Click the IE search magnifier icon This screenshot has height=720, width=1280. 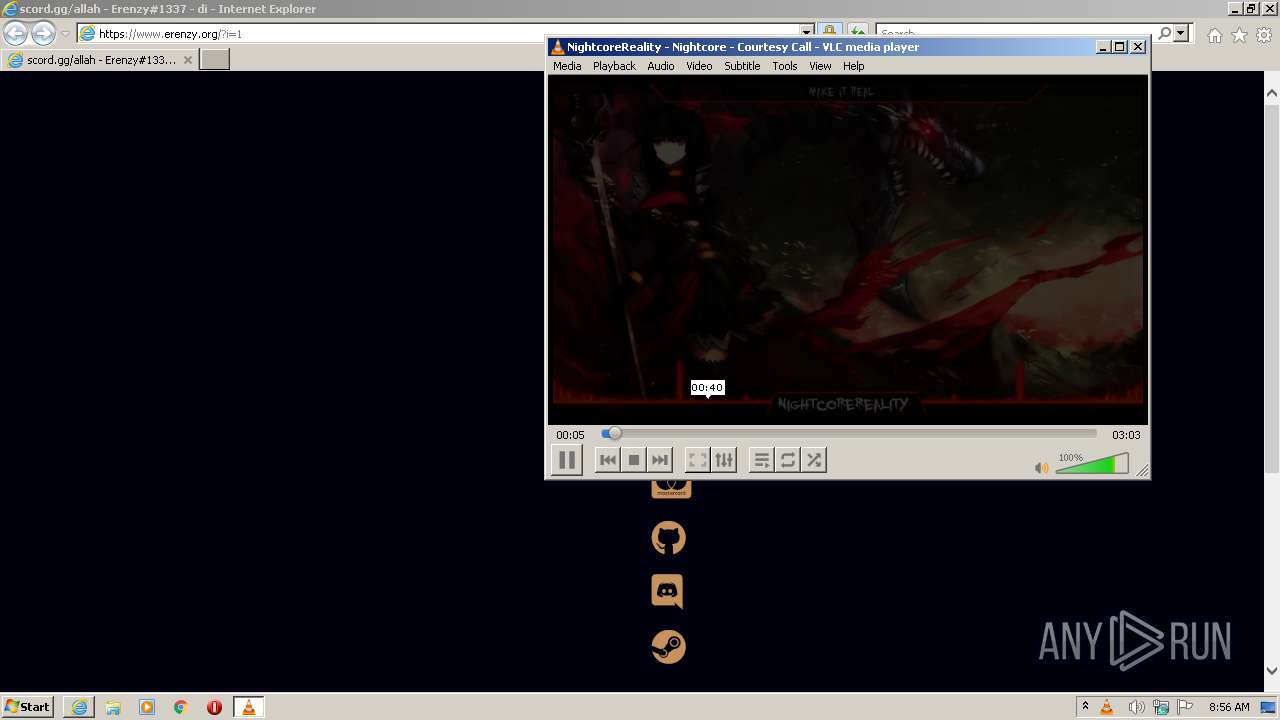(1164, 33)
